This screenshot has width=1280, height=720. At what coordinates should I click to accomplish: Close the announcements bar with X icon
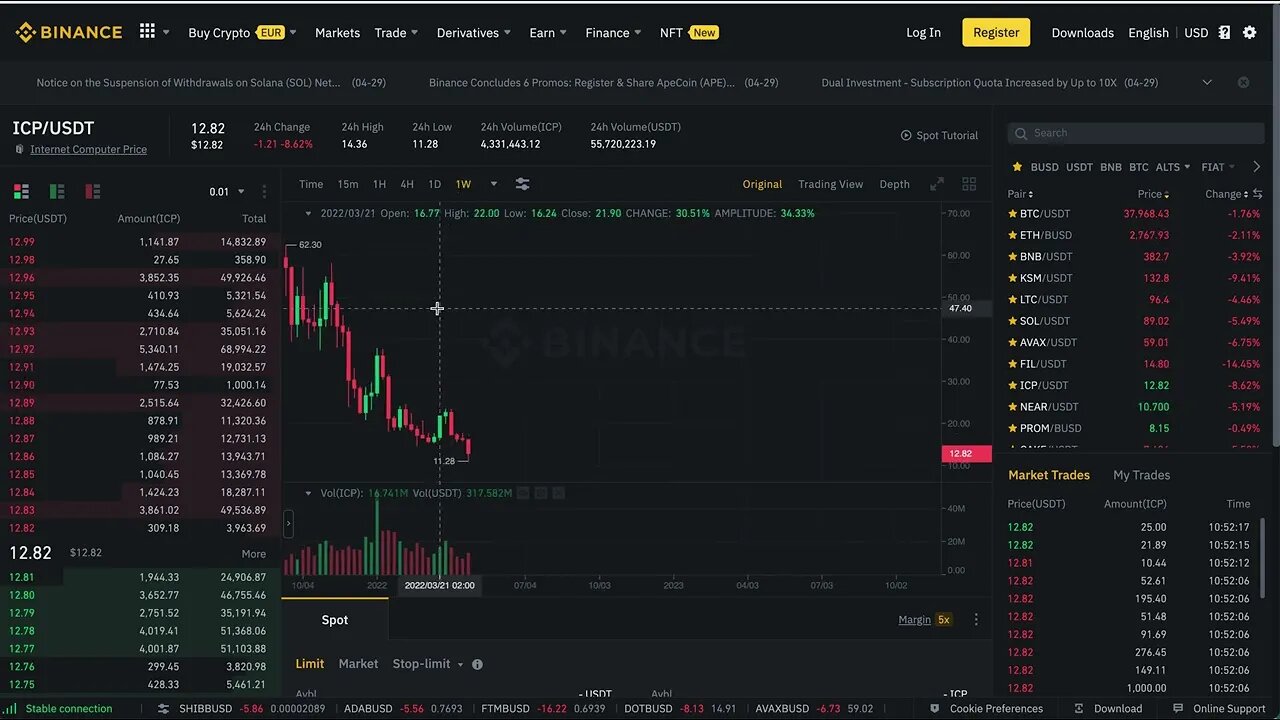[1243, 82]
